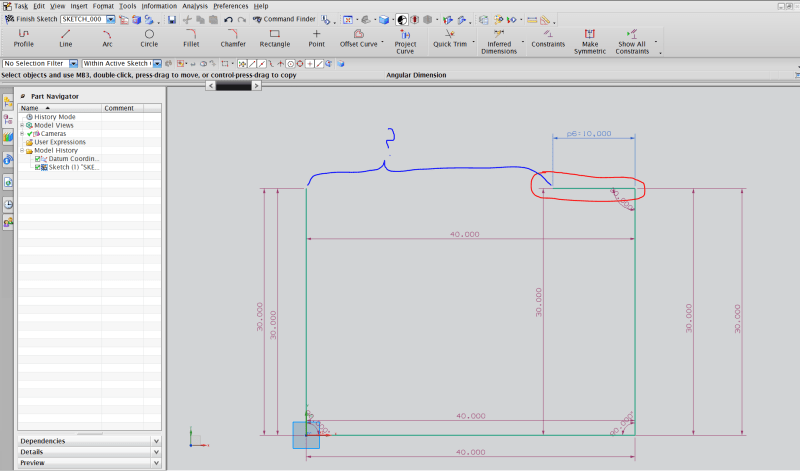
Task: Use the Quick Trim tool
Action: point(449,39)
